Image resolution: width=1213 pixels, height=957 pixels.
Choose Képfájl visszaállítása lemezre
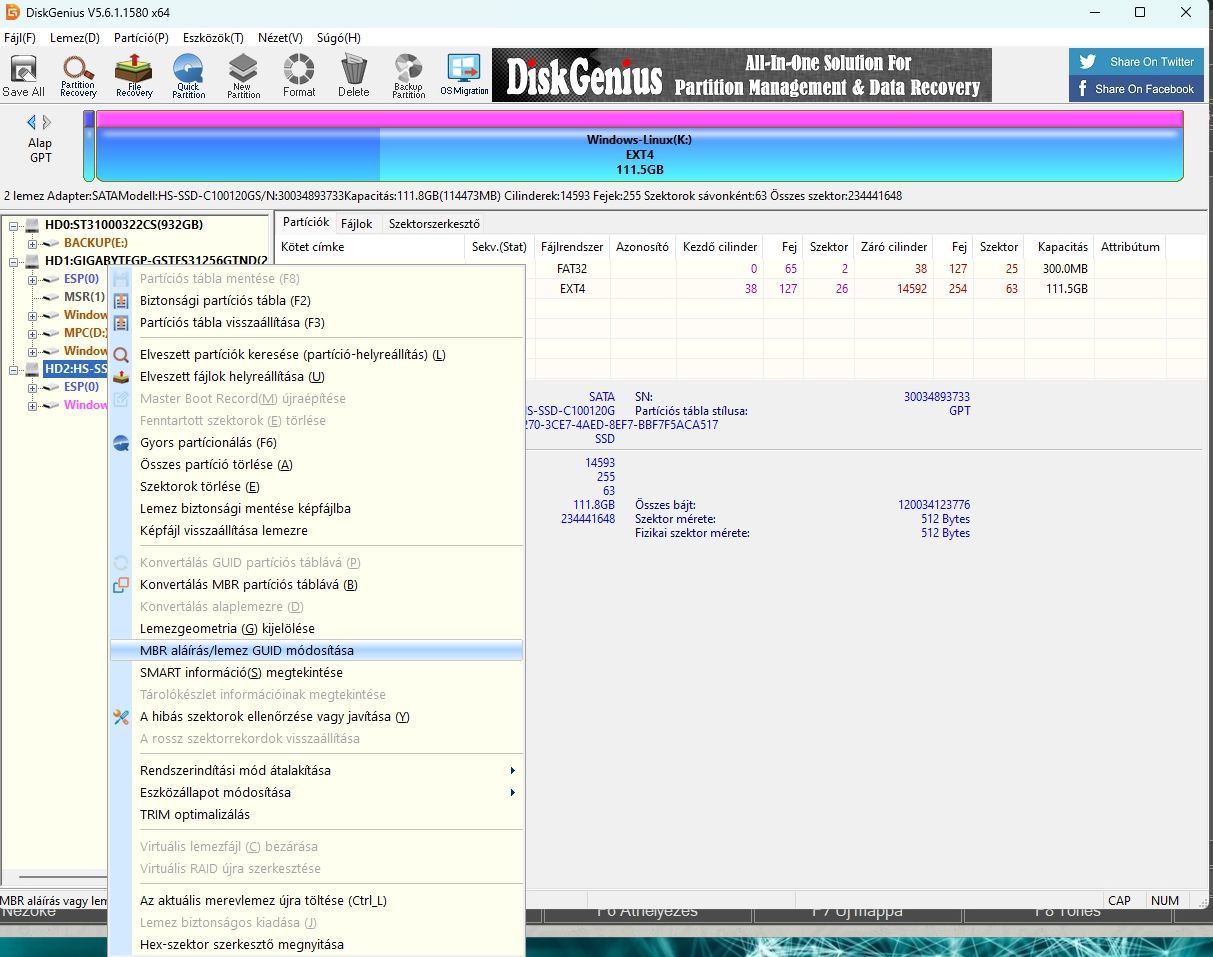point(316,531)
